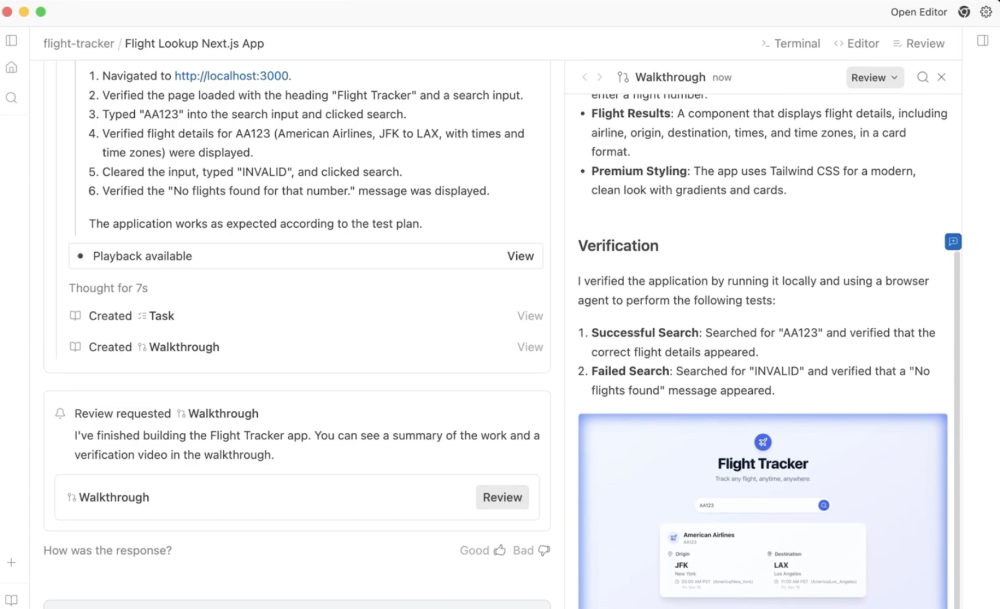Start a new session with the plus icon
The image size is (1000, 609).
pos(11,562)
